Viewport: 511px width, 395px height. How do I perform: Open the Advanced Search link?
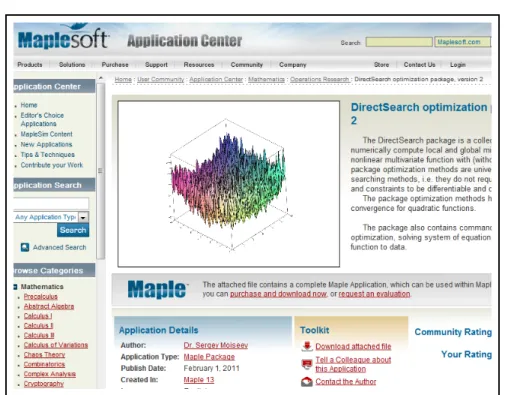click(59, 247)
